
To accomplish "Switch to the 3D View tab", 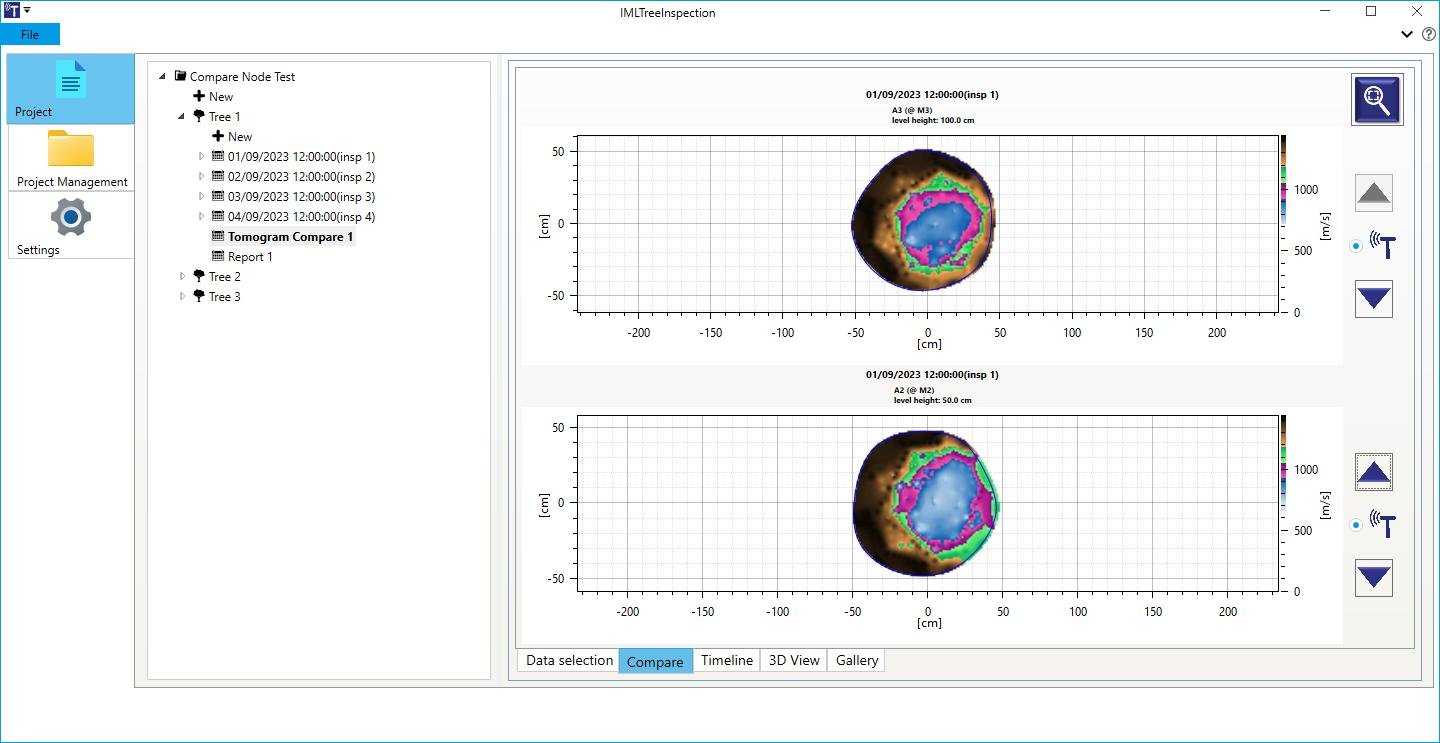I will point(793,661).
